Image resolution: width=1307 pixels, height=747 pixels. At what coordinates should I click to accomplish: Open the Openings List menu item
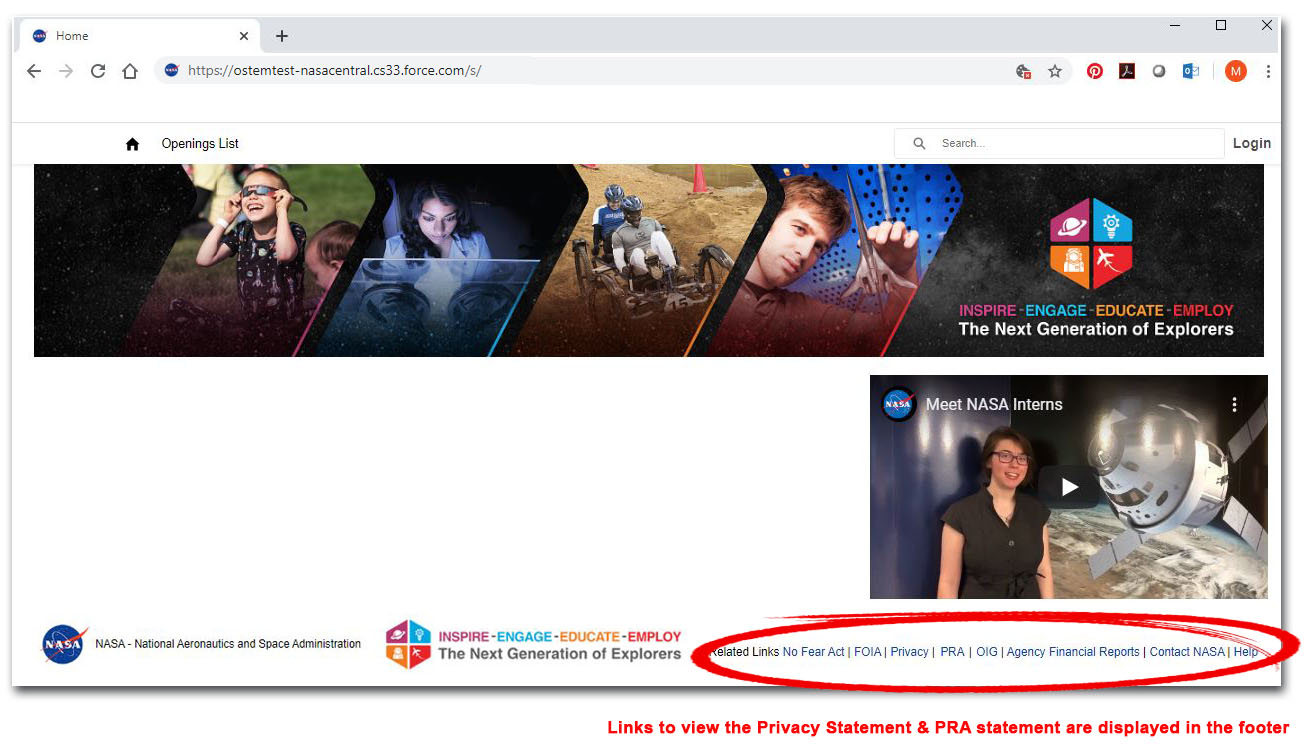pos(200,144)
